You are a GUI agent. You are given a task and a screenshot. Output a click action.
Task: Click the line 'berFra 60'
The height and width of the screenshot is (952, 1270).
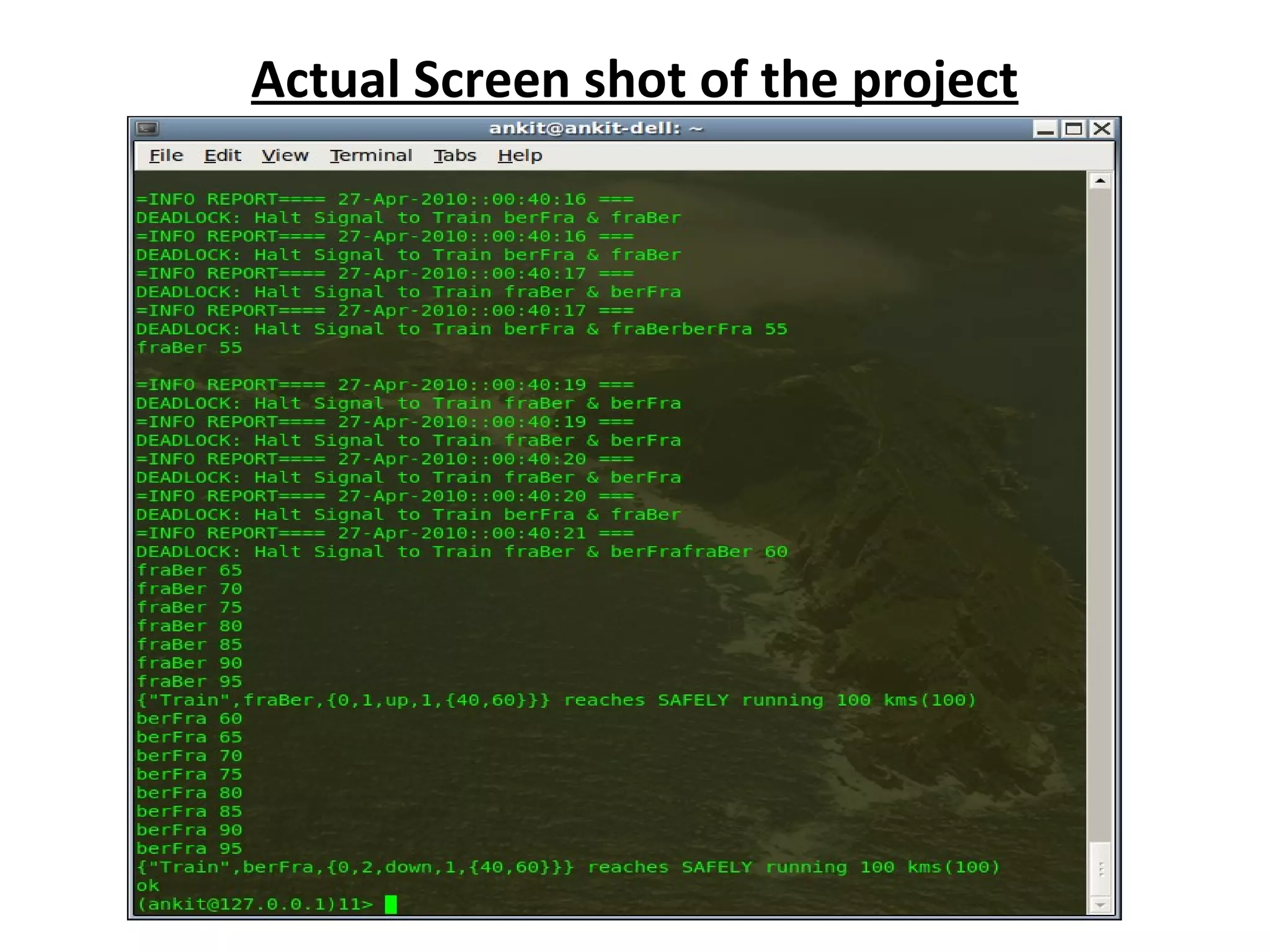pyautogui.click(x=189, y=719)
